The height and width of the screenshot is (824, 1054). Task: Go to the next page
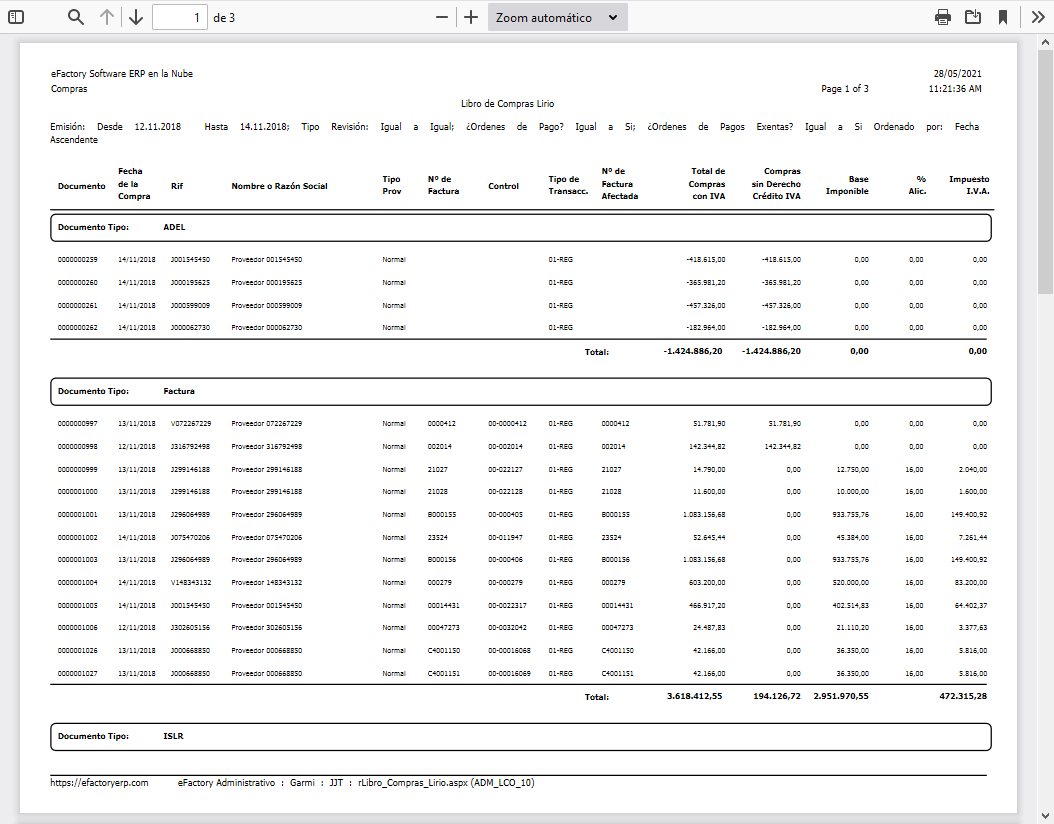click(136, 17)
